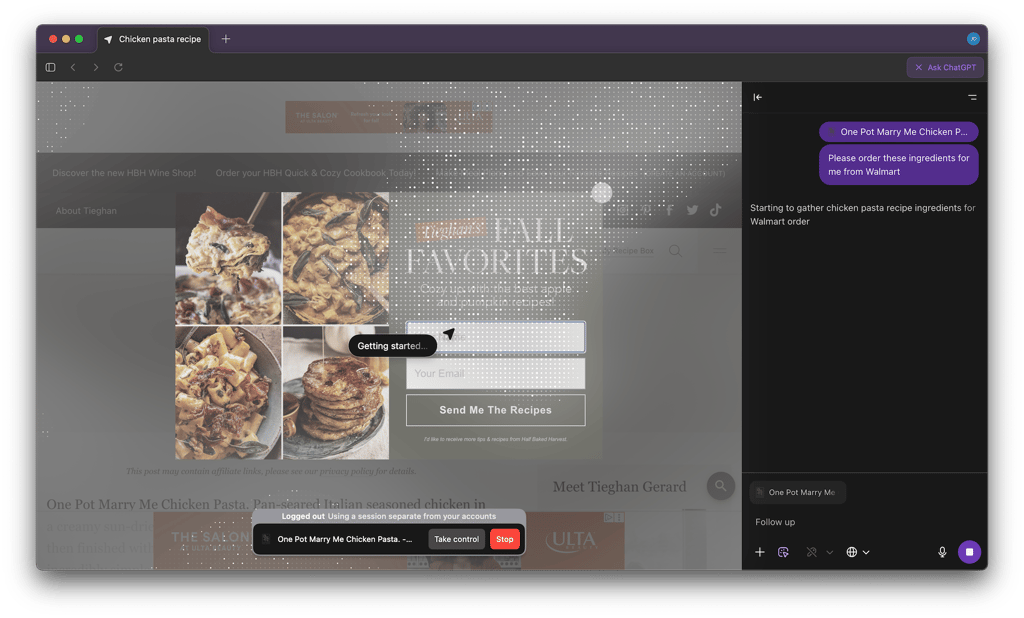Viewport: 1024px width, 618px height.
Task: Click the Send Me The Recipes button
Action: [x=496, y=410]
